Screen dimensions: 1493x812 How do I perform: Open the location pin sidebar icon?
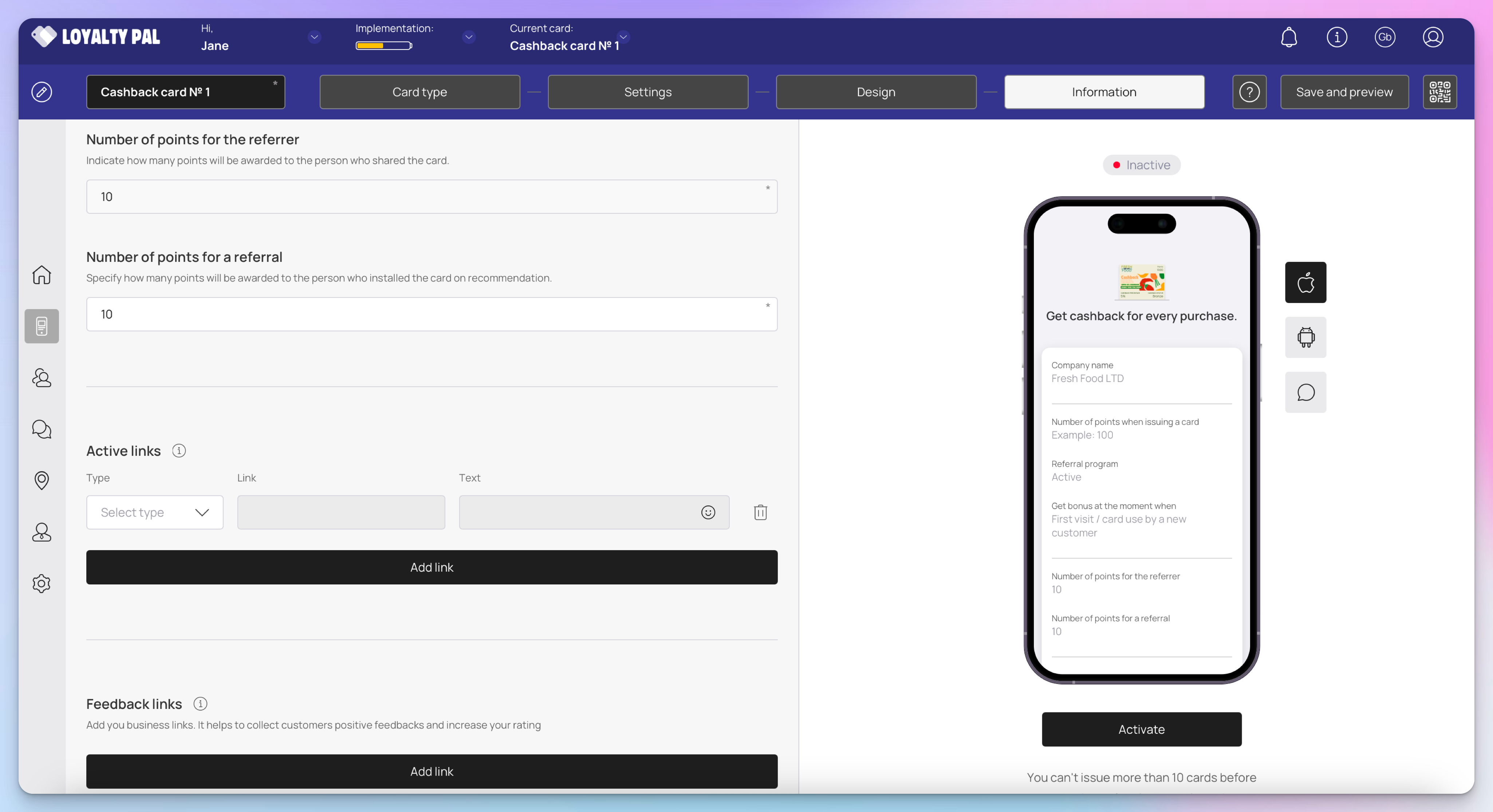[x=42, y=480]
